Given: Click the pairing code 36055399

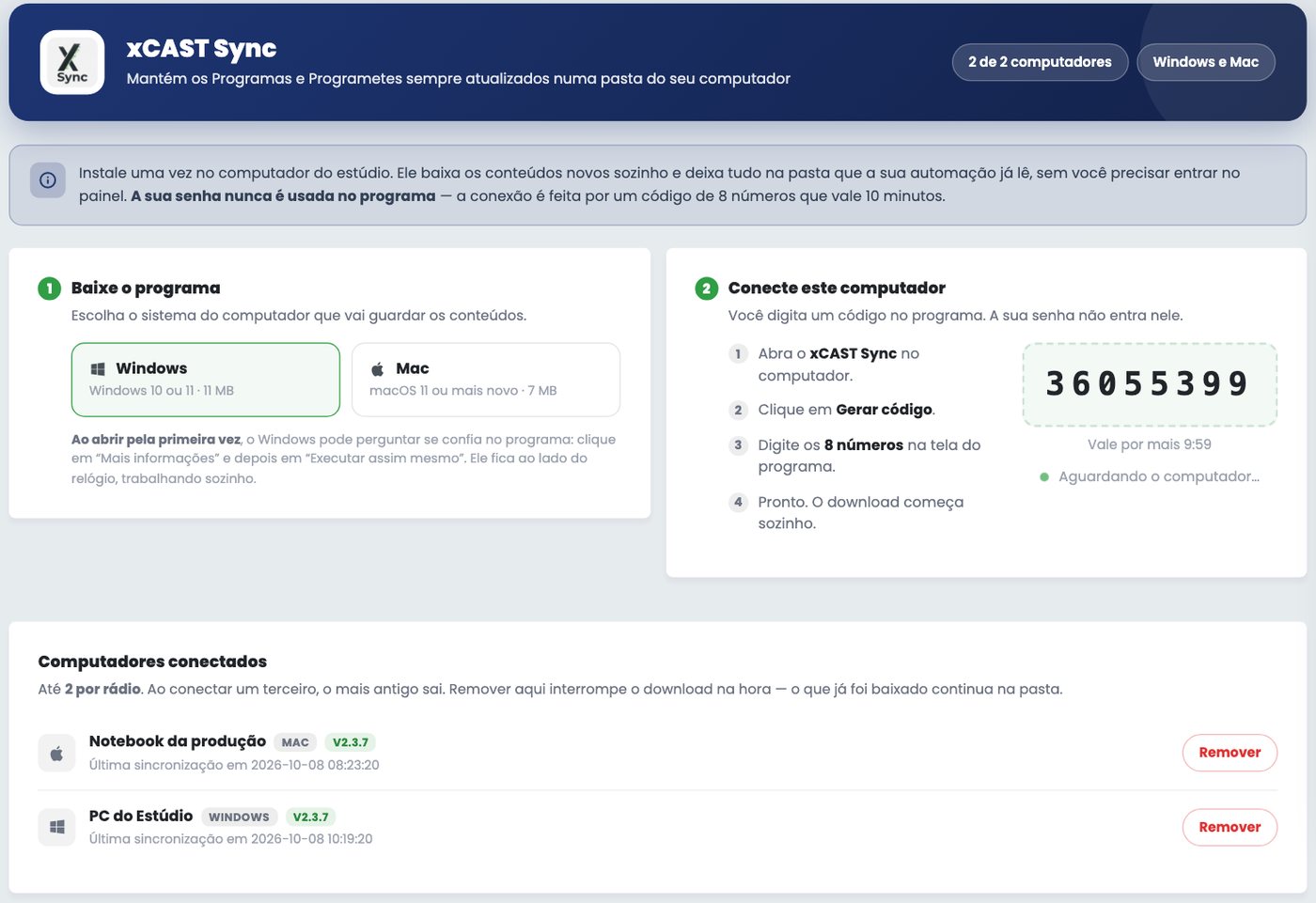Looking at the screenshot, I should 1149,384.
